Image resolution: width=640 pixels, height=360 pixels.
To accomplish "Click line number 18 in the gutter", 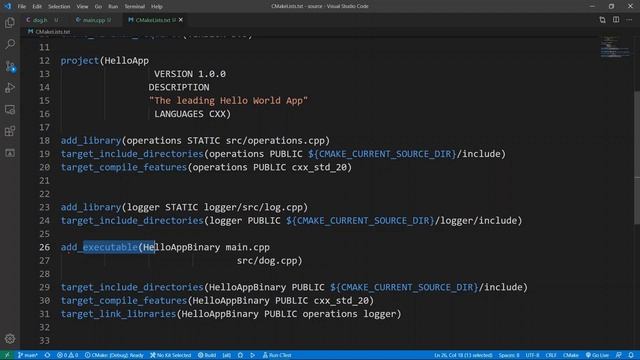I will 44,140.
